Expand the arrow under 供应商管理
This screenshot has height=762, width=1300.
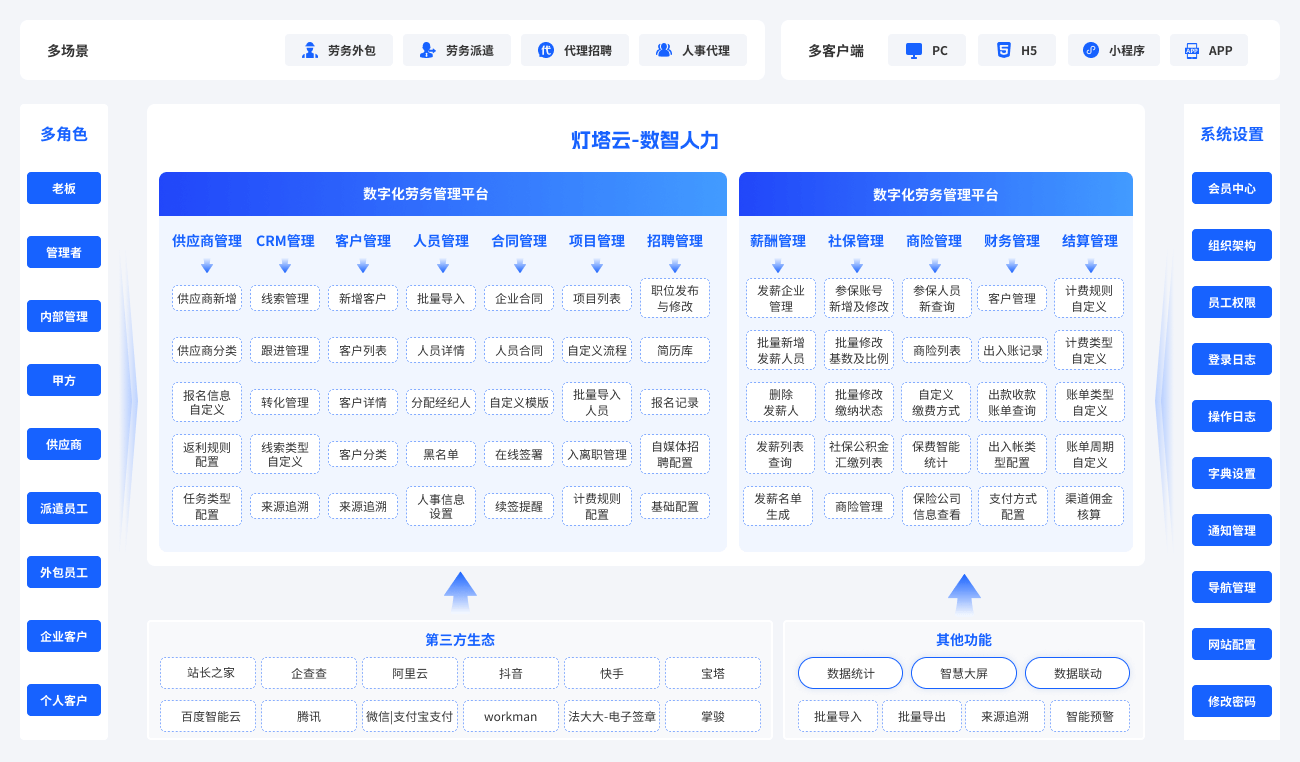207,267
